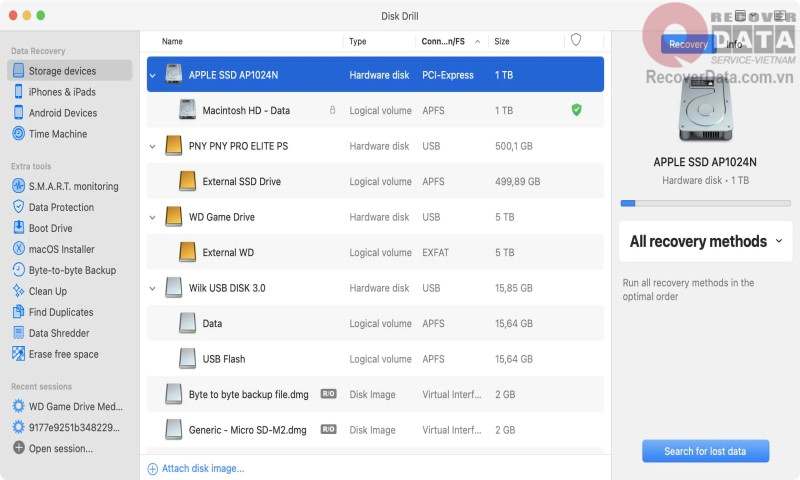Click the shield column header icon
This screenshot has height=480, width=800.
(576, 40)
